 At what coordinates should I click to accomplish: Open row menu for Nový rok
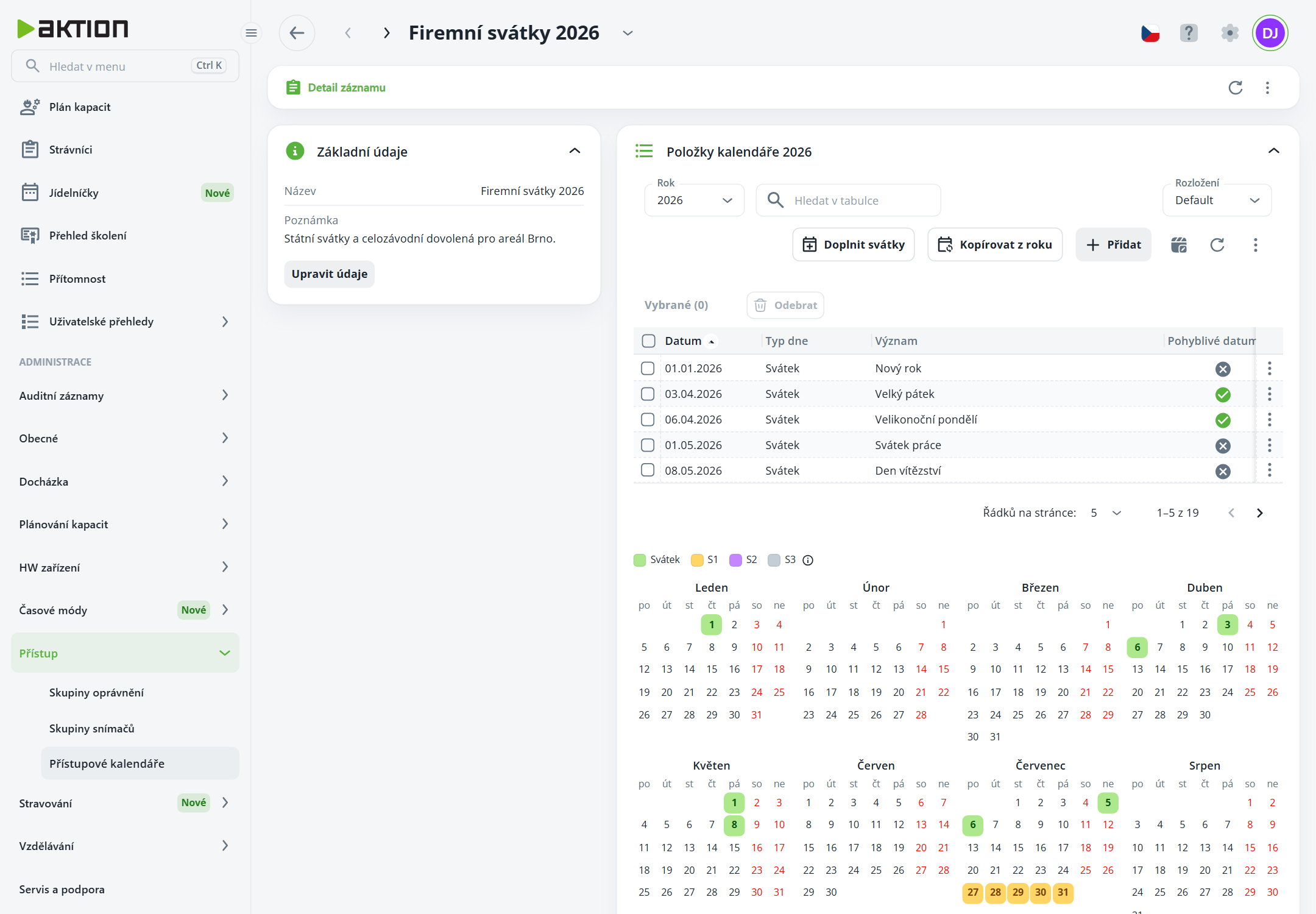(1269, 368)
